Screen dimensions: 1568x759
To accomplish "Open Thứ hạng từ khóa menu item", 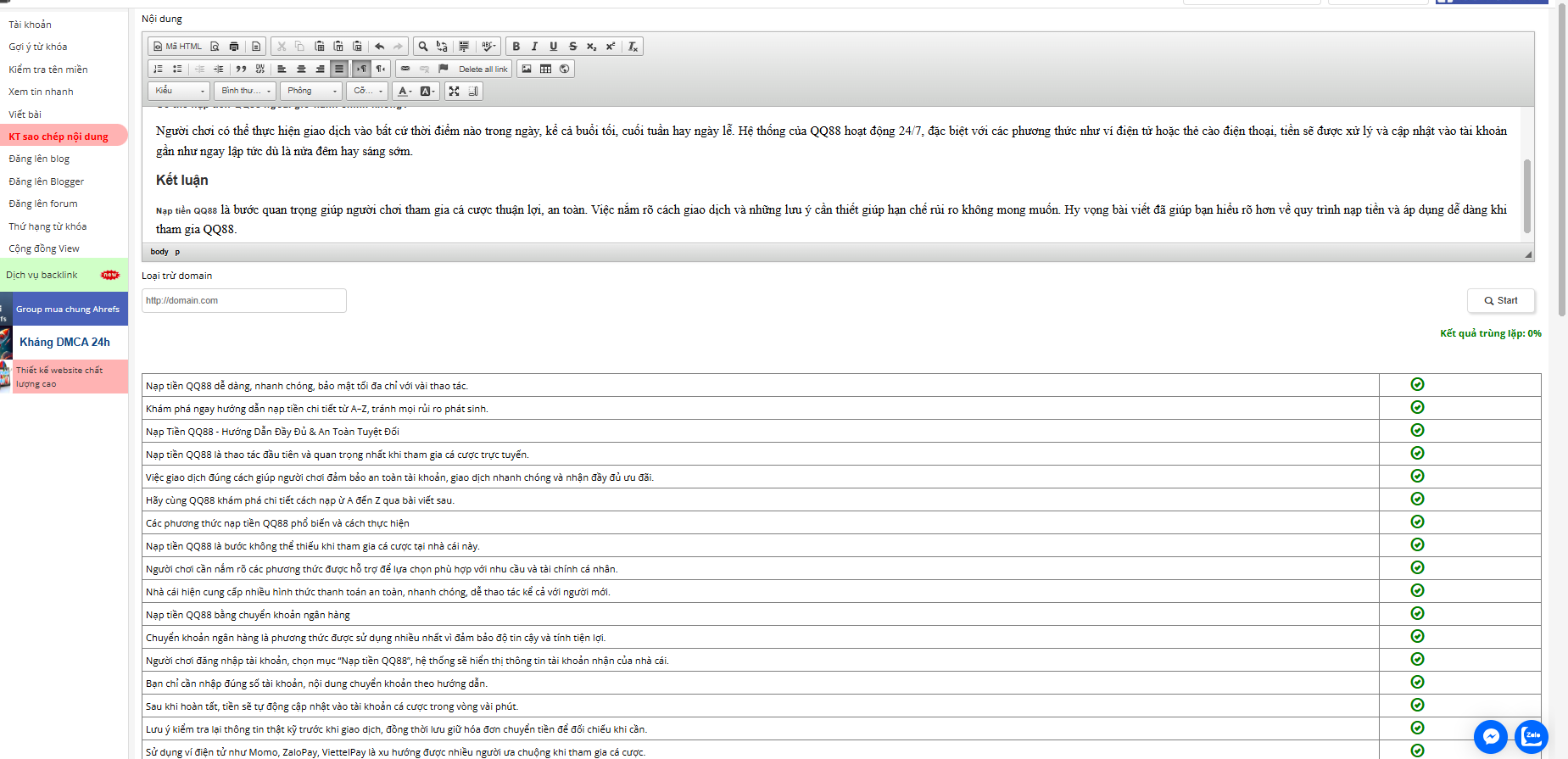I will pyautogui.click(x=47, y=226).
